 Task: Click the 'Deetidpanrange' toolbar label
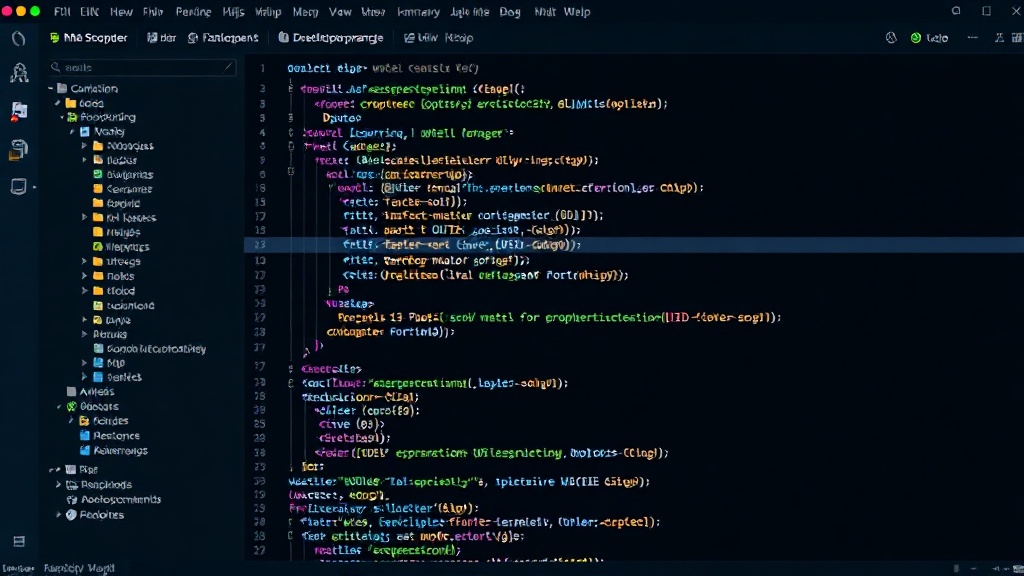pyautogui.click(x=338, y=38)
